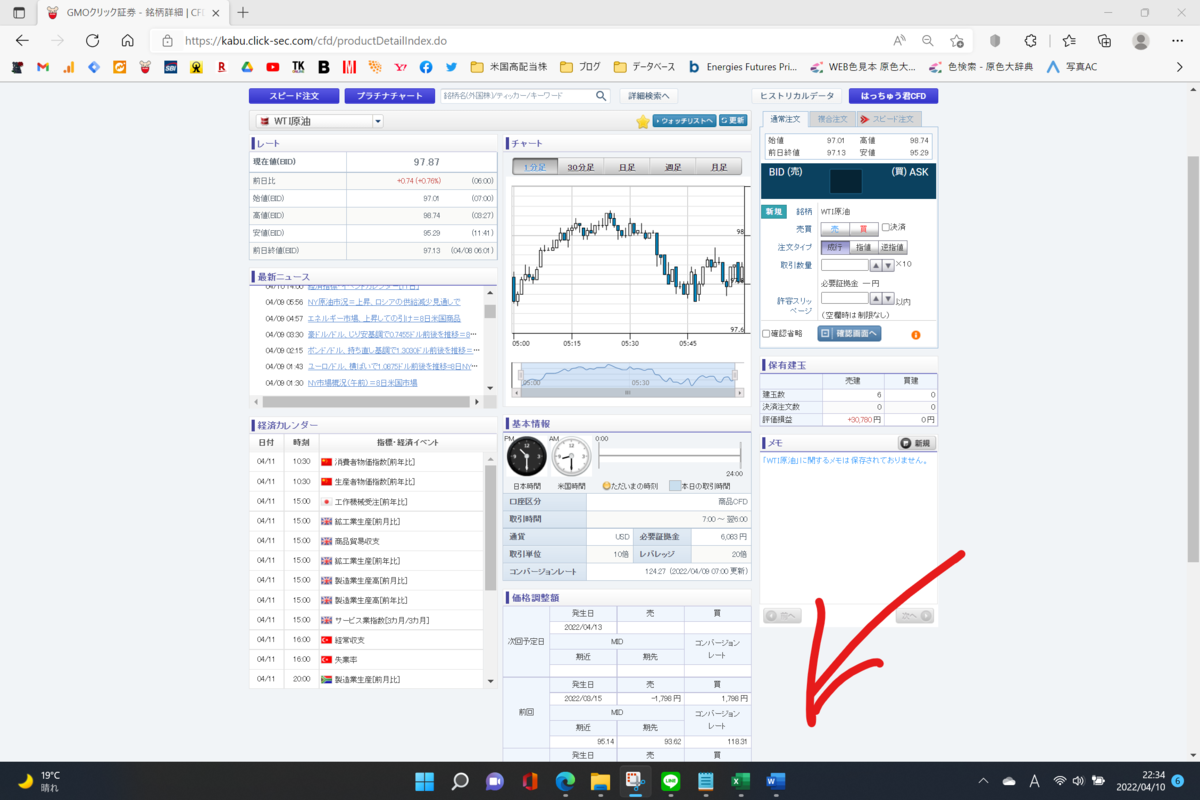Open the Rakuten R bookmark icon
The height and width of the screenshot is (800, 1200).
[x=221, y=68]
